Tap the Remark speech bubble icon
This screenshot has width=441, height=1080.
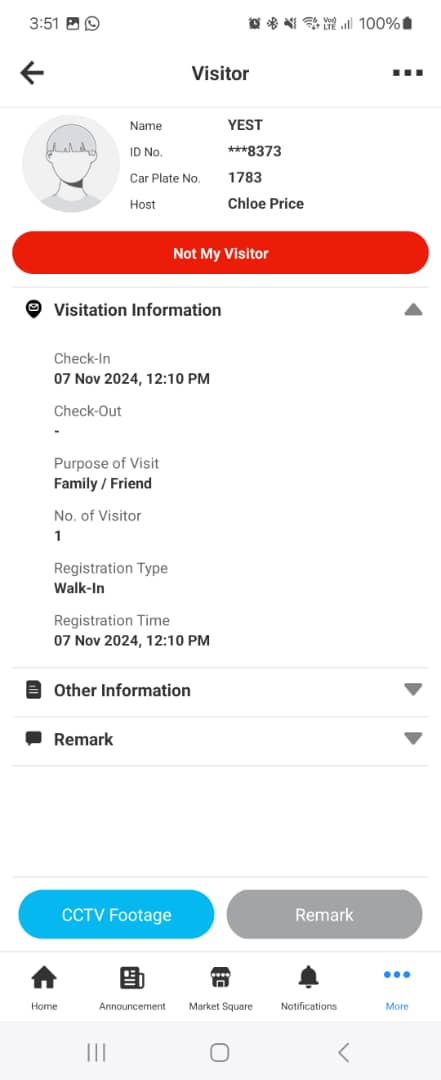click(33, 738)
